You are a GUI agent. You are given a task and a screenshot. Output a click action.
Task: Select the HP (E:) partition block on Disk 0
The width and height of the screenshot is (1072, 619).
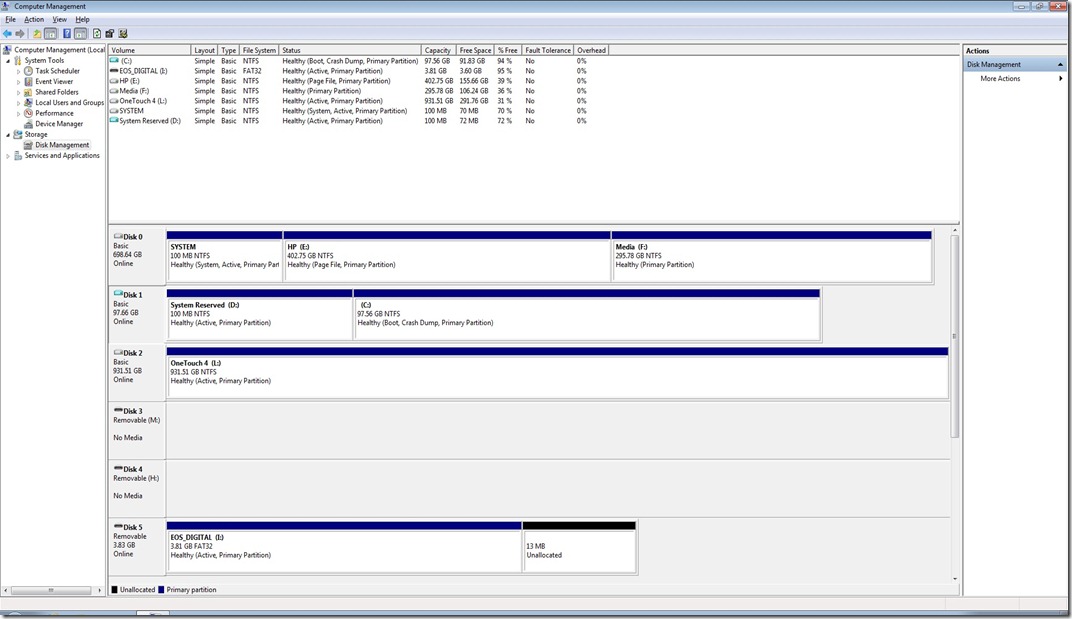pos(447,256)
